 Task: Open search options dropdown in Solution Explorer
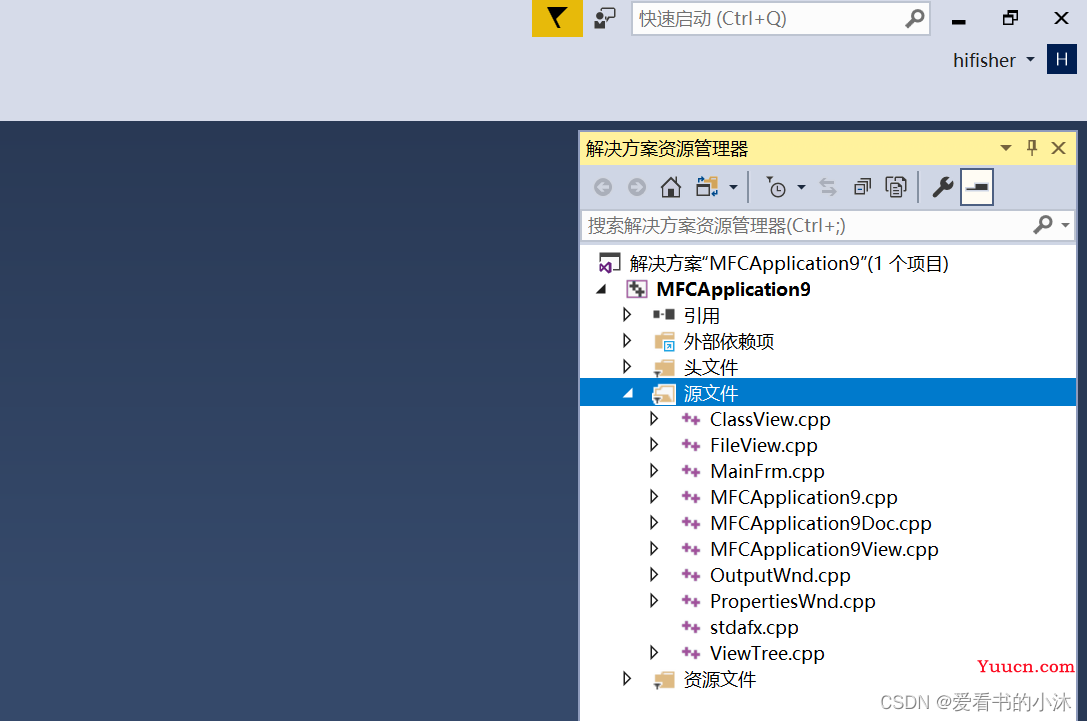1066,225
